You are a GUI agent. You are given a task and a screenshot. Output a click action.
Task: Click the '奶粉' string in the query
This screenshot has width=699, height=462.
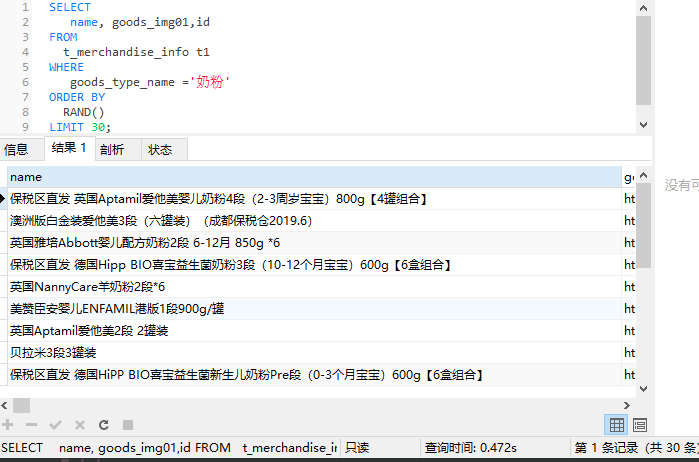point(210,82)
